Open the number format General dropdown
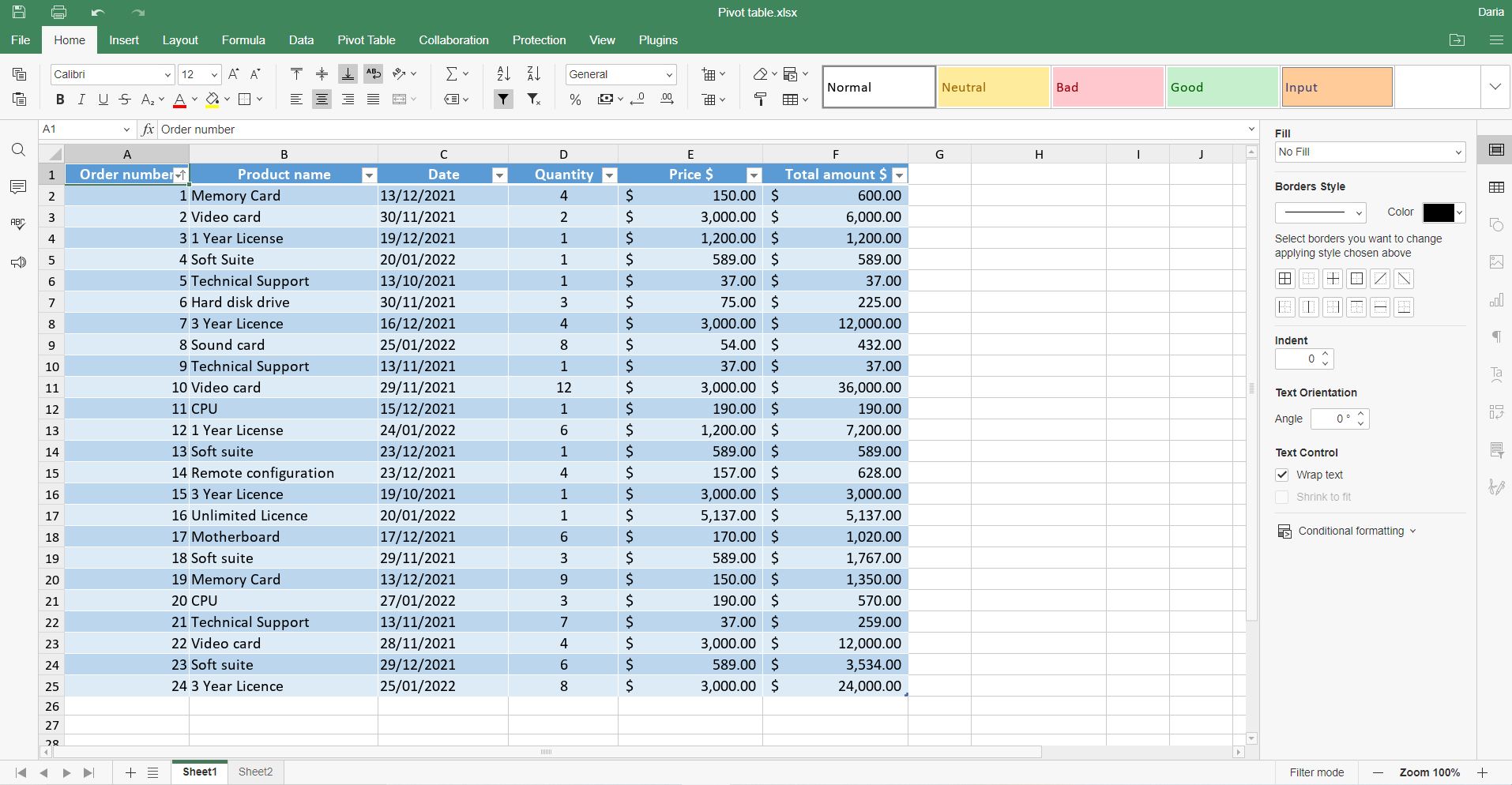Image resolution: width=1512 pixels, height=785 pixels. (621, 74)
